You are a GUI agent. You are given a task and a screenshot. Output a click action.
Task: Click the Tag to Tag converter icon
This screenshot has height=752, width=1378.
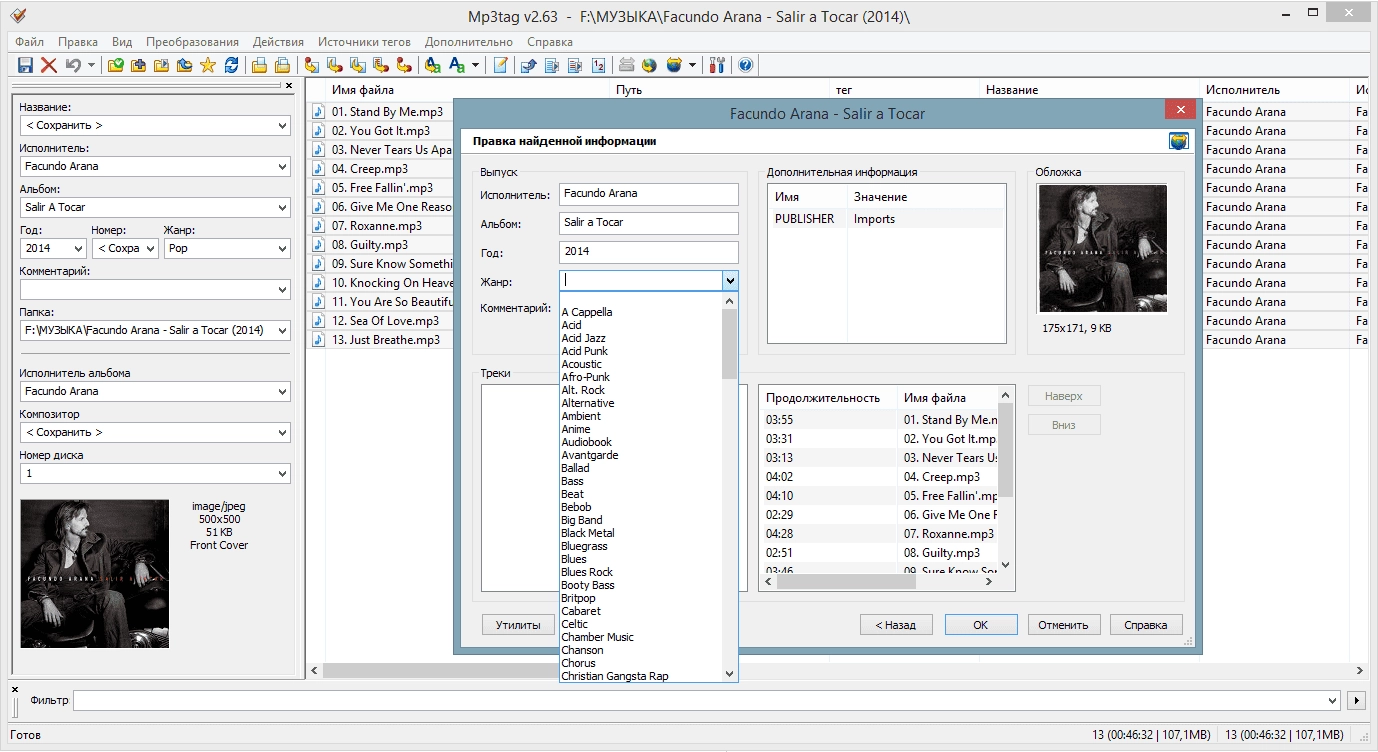(x=404, y=65)
